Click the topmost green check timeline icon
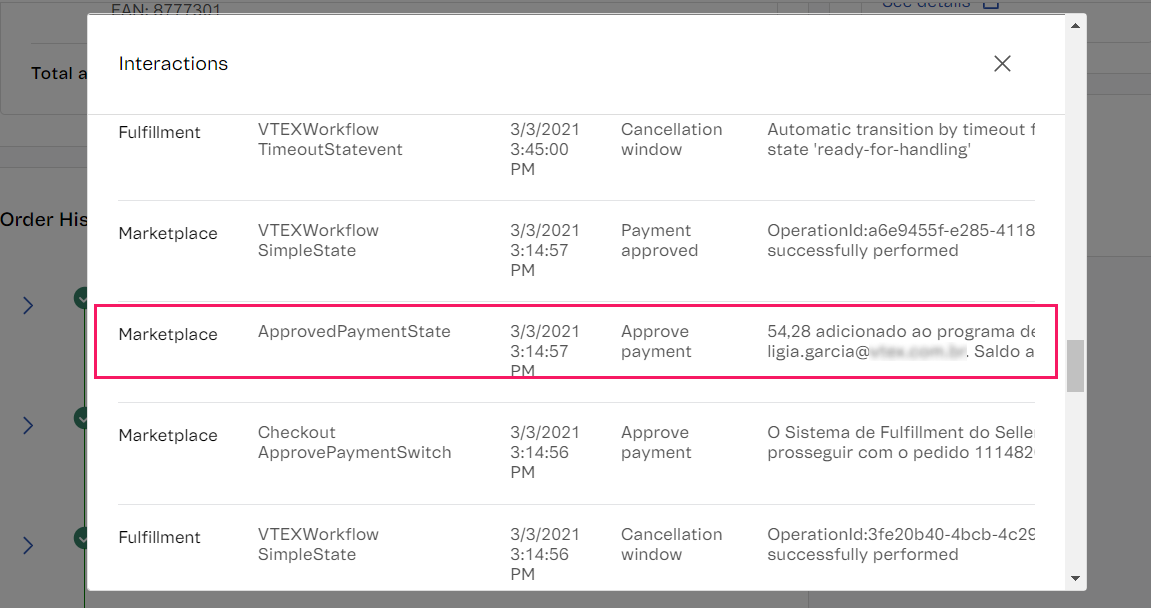This screenshot has width=1151, height=608. pyautogui.click(x=81, y=297)
